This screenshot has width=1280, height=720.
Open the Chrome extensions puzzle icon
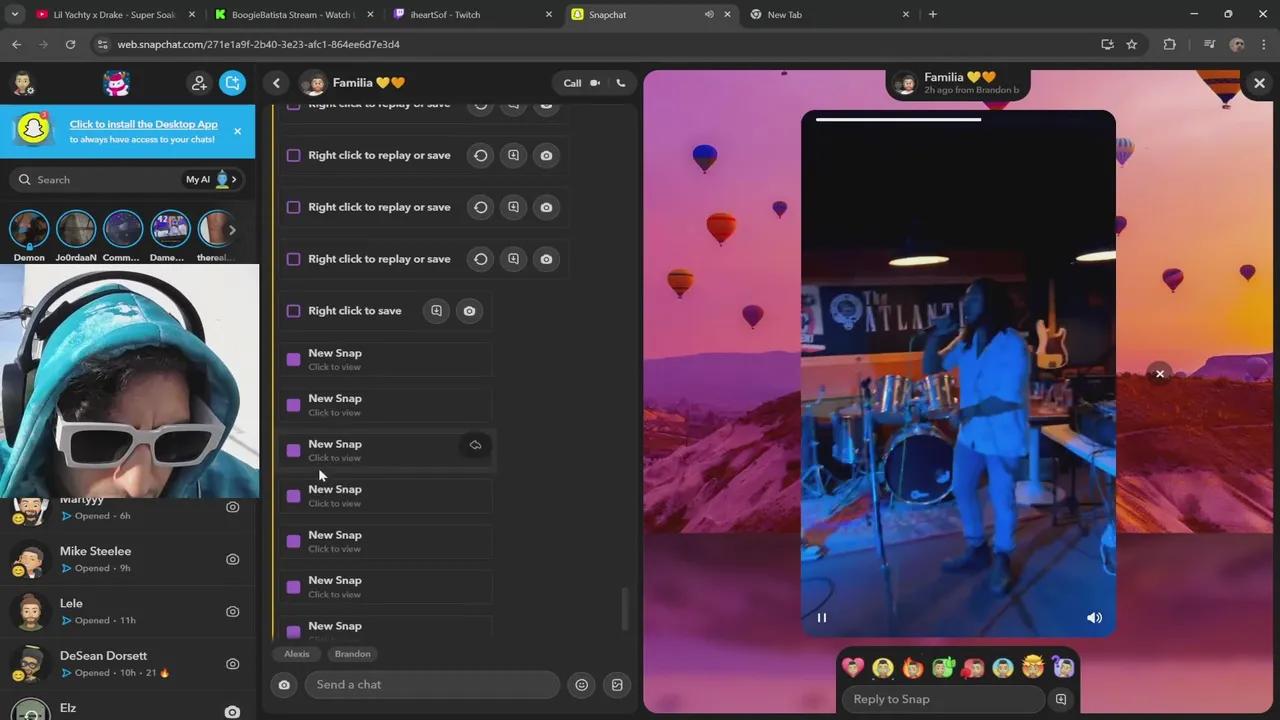tap(1169, 45)
